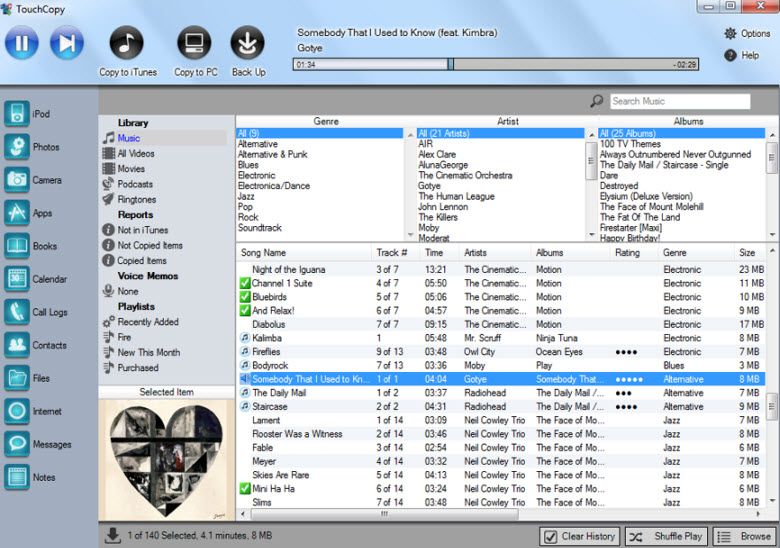Click the Search Music input field
This screenshot has width=780, height=548.
click(680, 101)
